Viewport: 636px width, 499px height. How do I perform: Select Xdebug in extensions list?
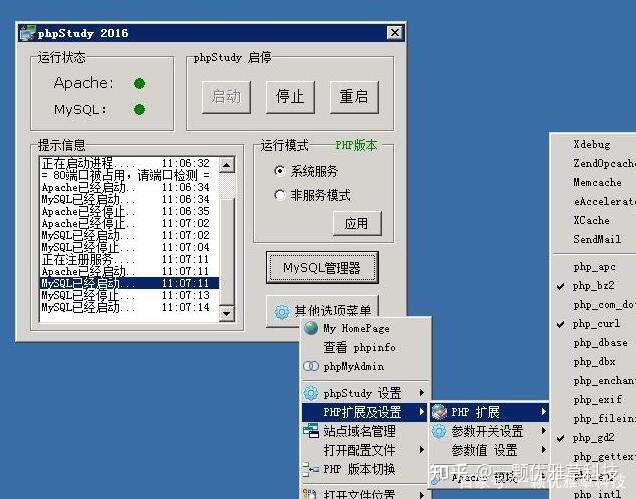[593, 144]
